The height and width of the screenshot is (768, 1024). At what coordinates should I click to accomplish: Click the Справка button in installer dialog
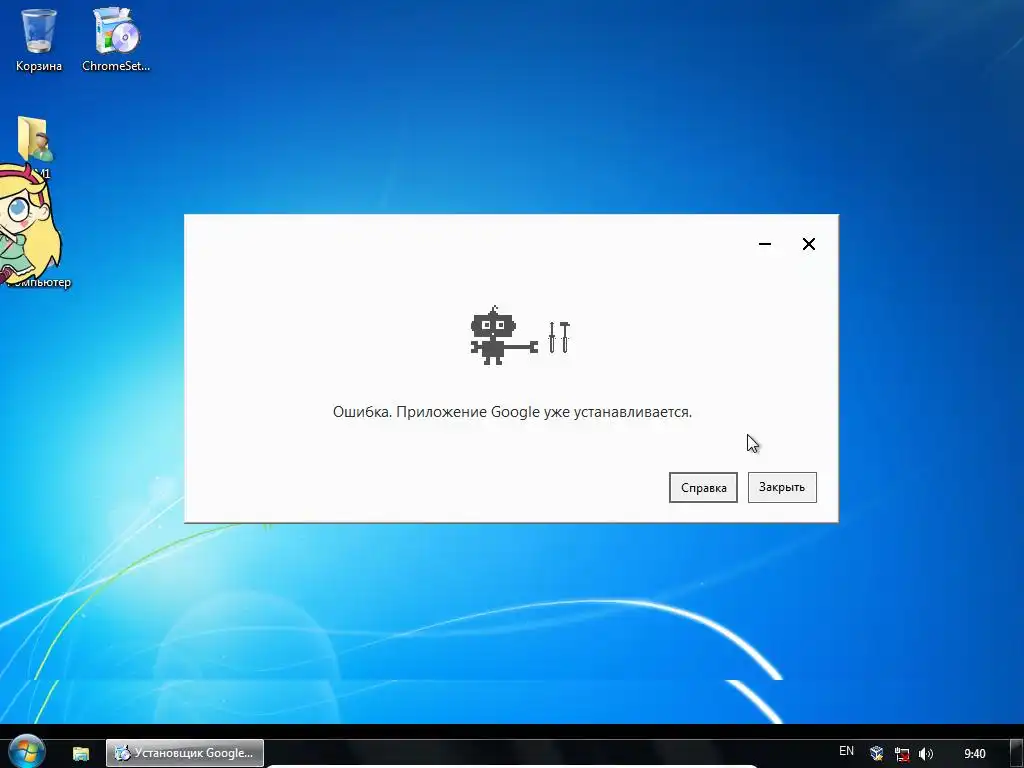click(703, 487)
